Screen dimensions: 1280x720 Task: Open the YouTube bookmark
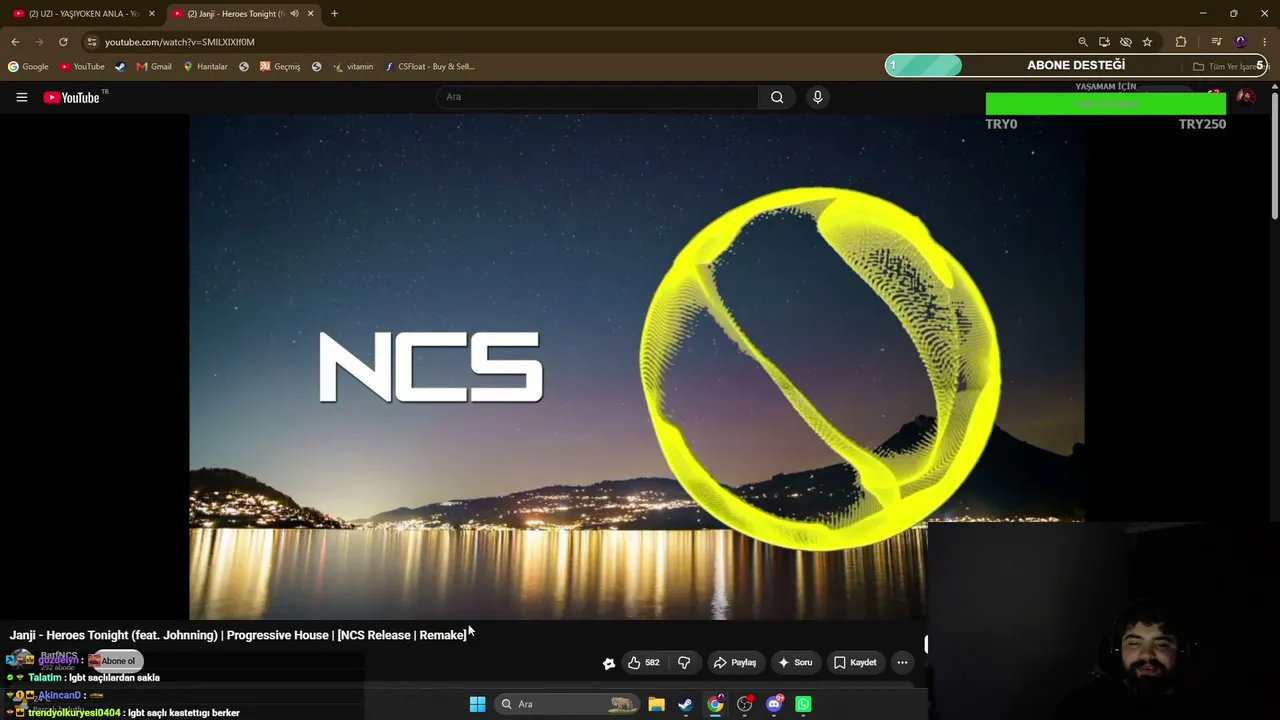tap(82, 67)
